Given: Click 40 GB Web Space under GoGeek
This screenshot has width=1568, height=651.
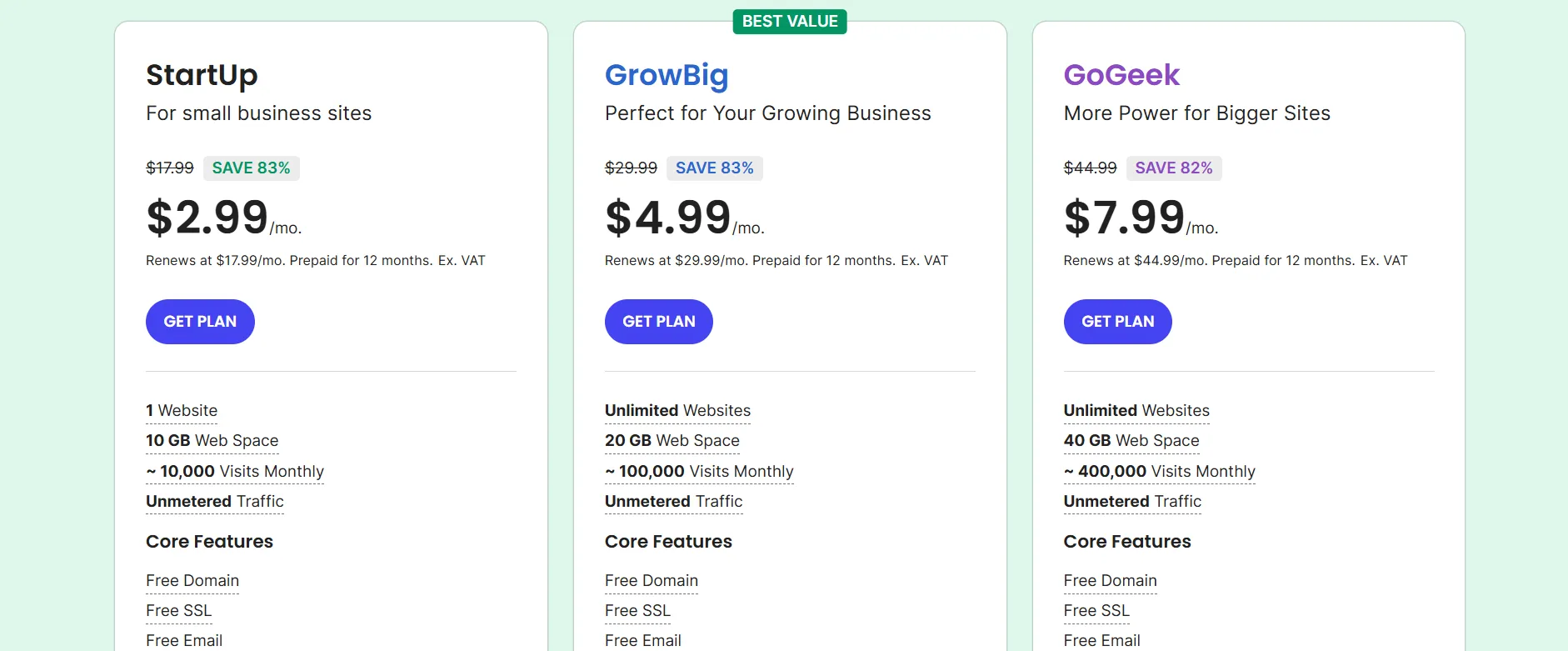Looking at the screenshot, I should (1131, 440).
